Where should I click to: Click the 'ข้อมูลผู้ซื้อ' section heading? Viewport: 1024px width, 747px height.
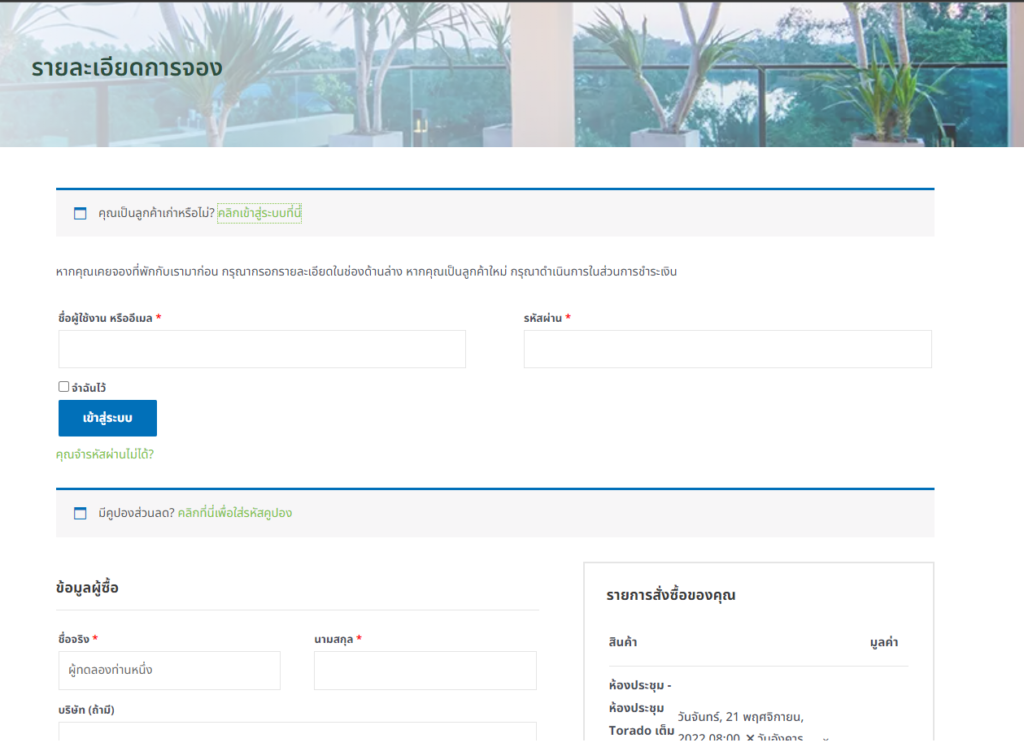coord(88,588)
